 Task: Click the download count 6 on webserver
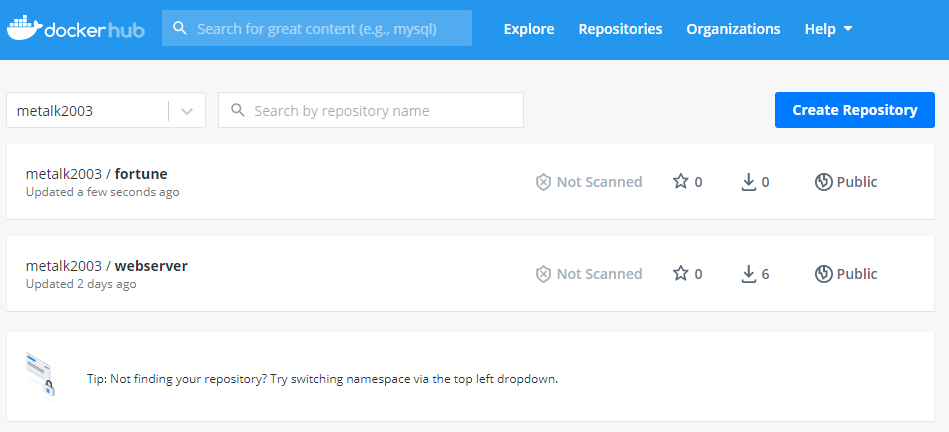[765, 274]
